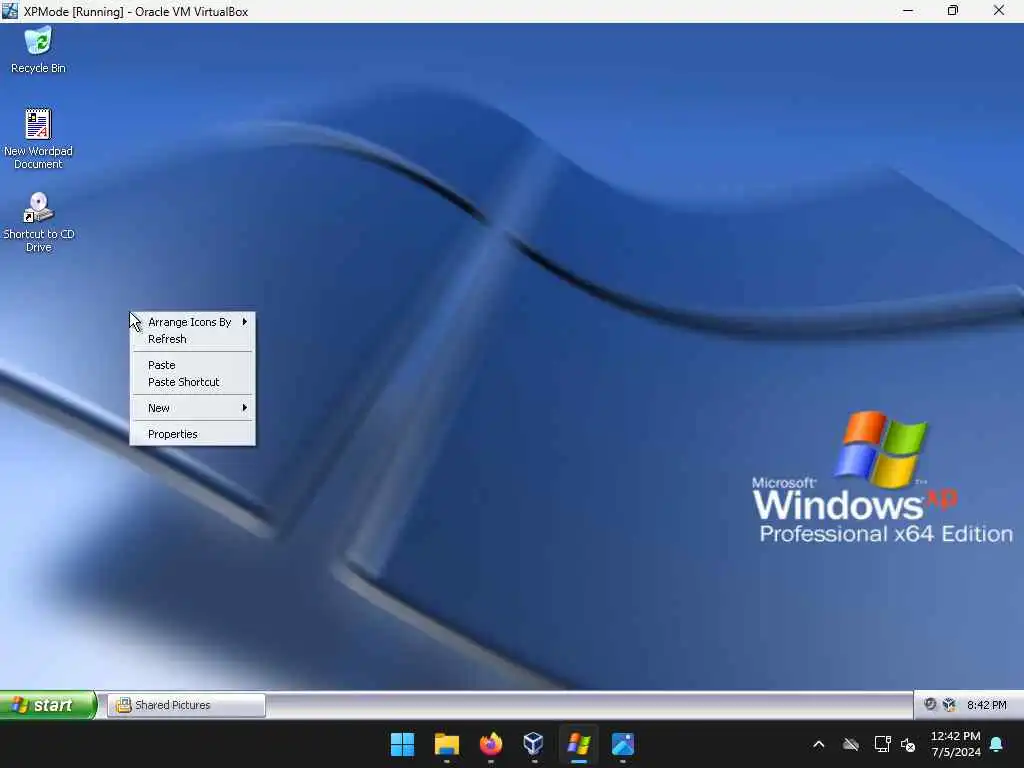
Task: Open the Windows 11 Start button
Action: pyautogui.click(x=402, y=744)
